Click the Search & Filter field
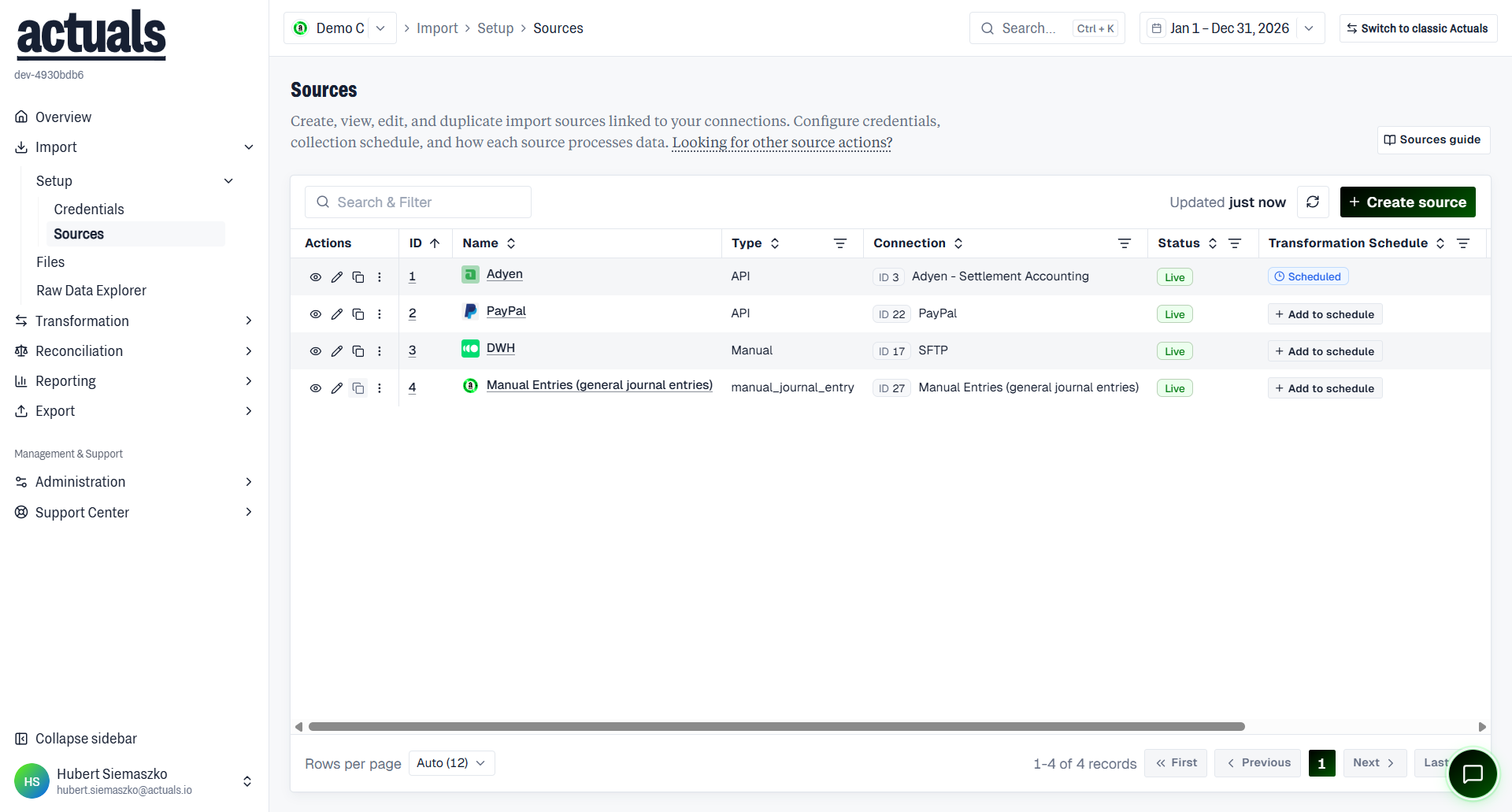Viewport: 1512px width, 812px height. pyautogui.click(x=418, y=202)
